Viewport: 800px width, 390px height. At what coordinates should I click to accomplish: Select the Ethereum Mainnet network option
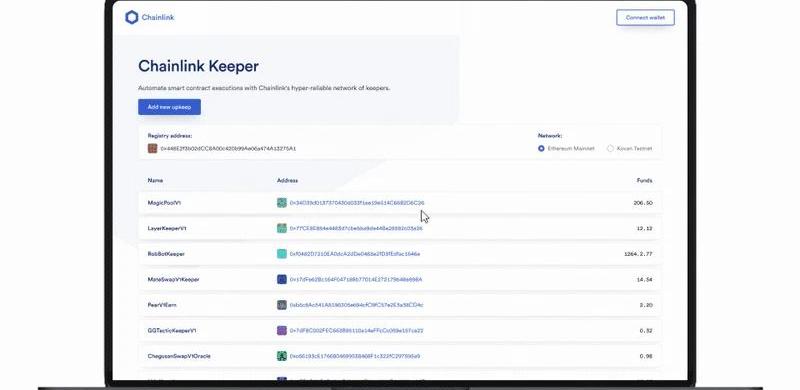[541, 149]
